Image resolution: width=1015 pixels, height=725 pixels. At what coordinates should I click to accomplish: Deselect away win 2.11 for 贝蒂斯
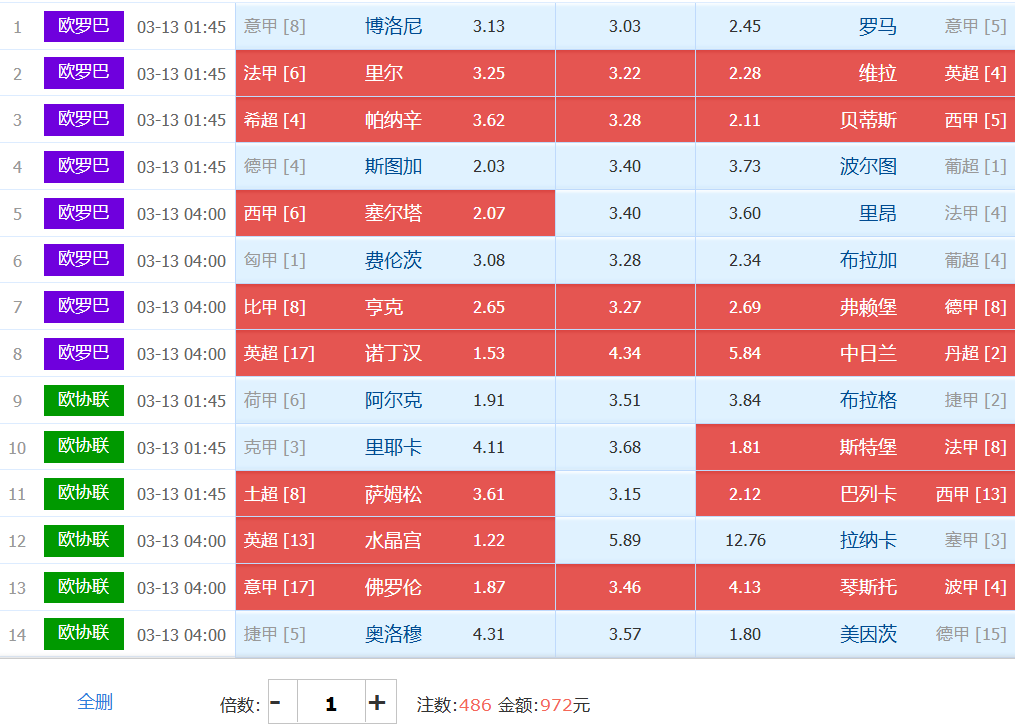click(x=745, y=120)
